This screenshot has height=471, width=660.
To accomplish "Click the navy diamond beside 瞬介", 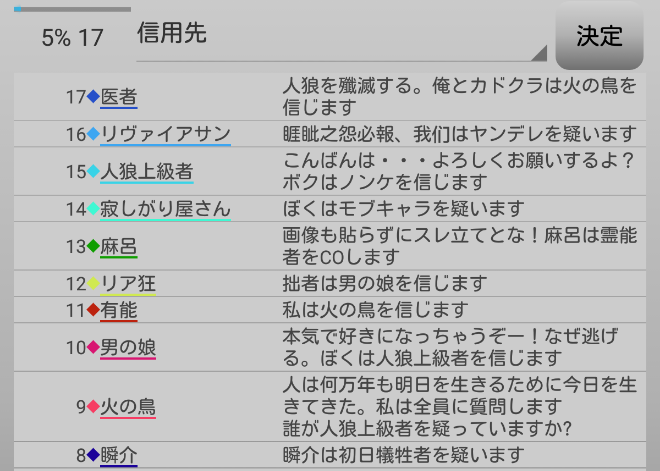I will (94, 456).
